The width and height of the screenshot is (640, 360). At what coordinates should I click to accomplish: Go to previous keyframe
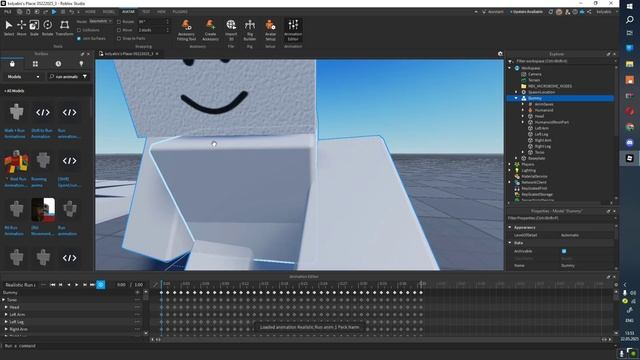tap(60, 284)
